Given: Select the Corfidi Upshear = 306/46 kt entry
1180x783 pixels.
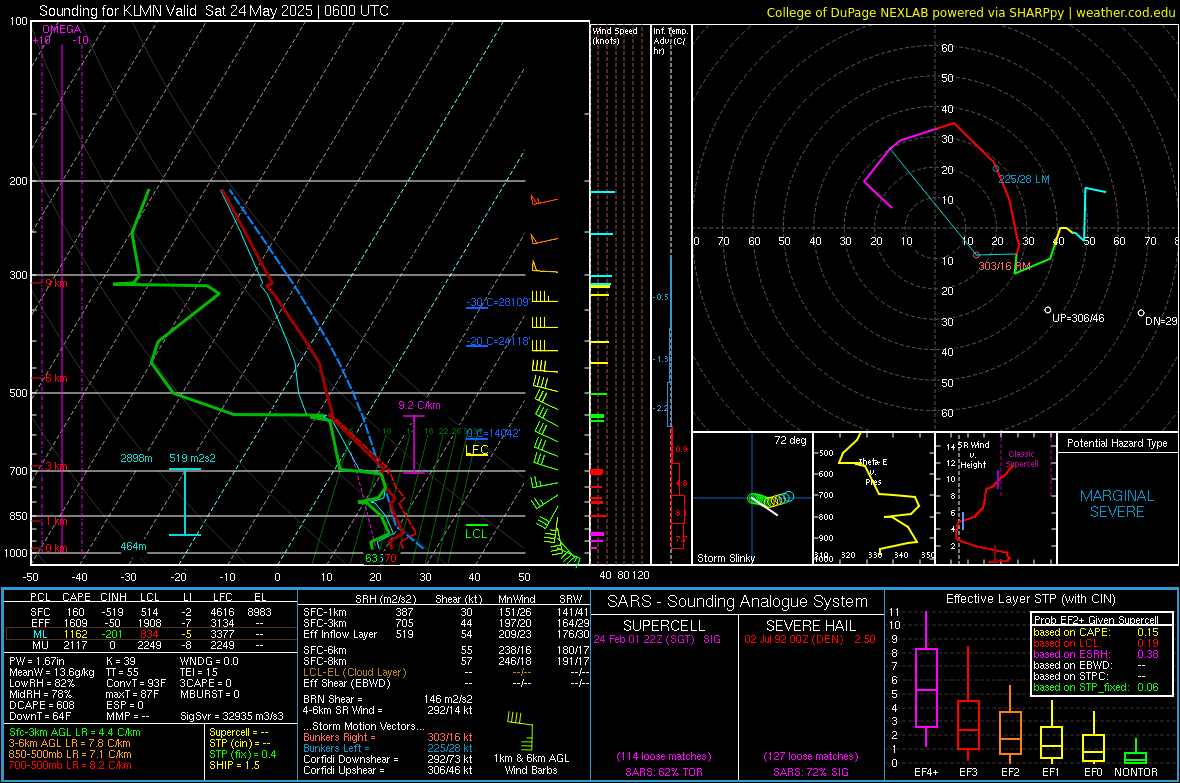Looking at the screenshot, I should coord(388,769).
